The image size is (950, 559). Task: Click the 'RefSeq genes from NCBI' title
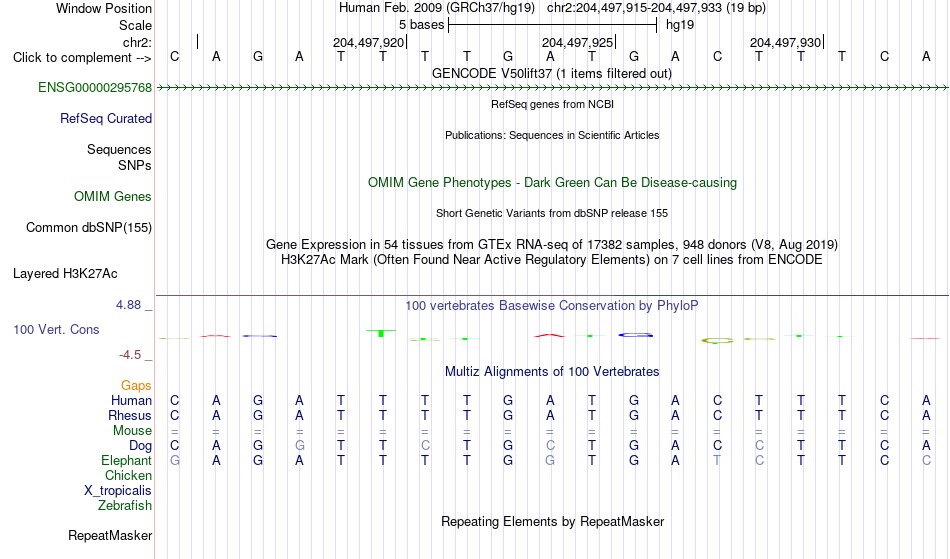click(x=553, y=104)
